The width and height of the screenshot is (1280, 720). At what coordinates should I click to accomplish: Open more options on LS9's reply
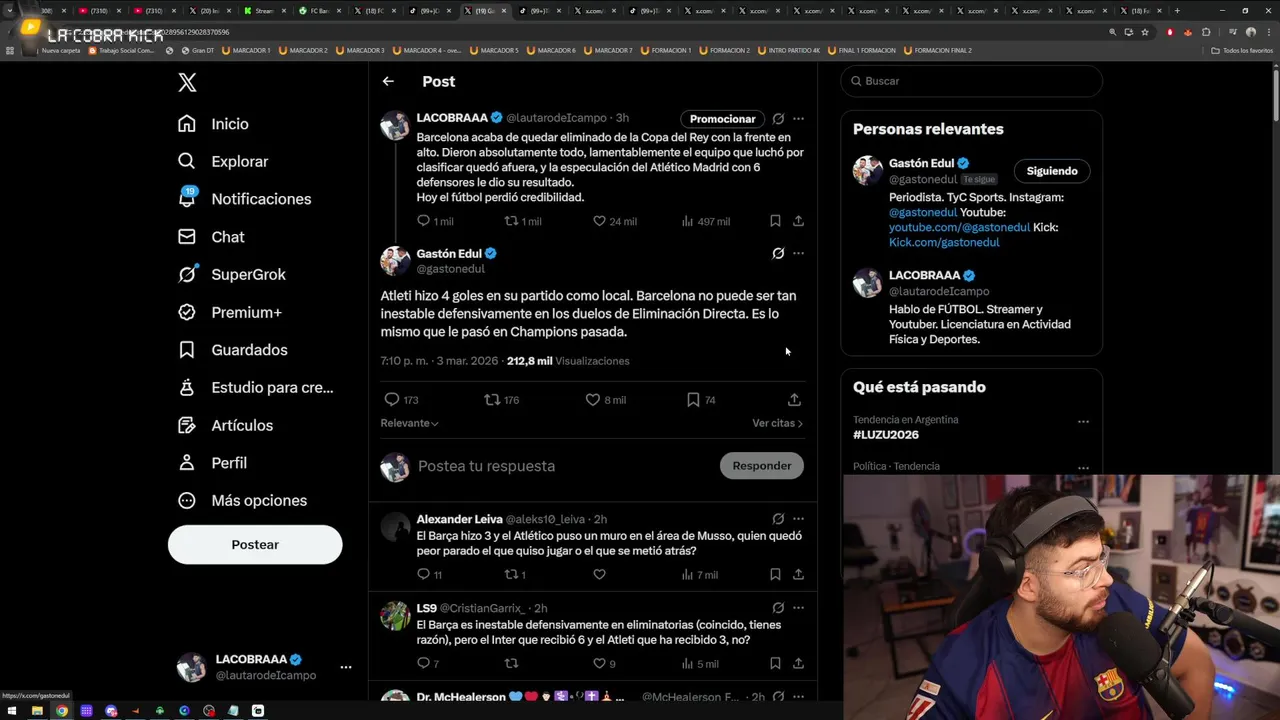coord(798,608)
